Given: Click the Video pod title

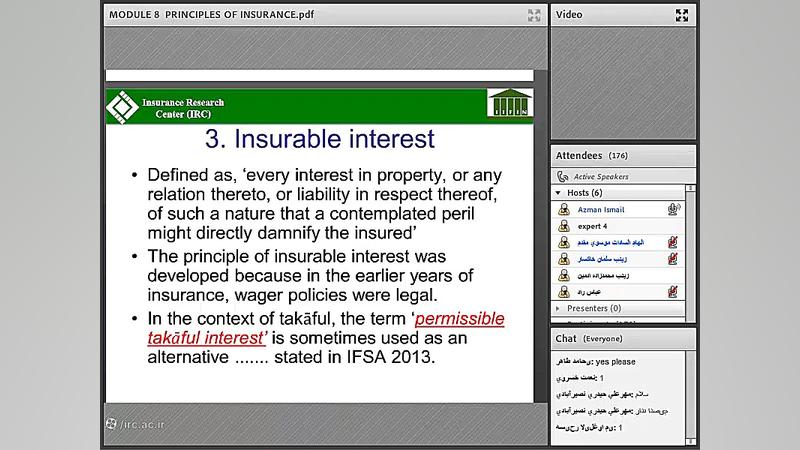Looking at the screenshot, I should (569, 15).
